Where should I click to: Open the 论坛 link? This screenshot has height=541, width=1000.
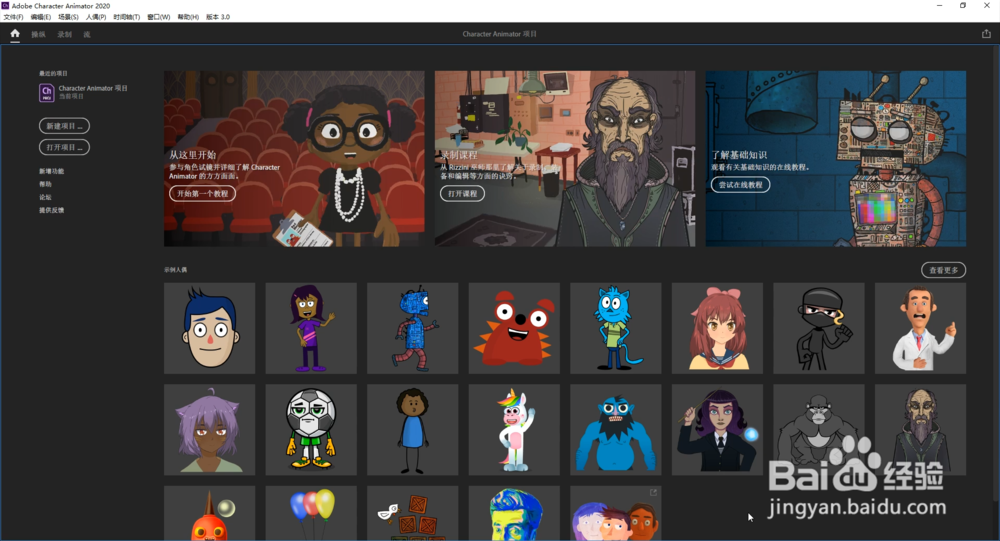45,197
